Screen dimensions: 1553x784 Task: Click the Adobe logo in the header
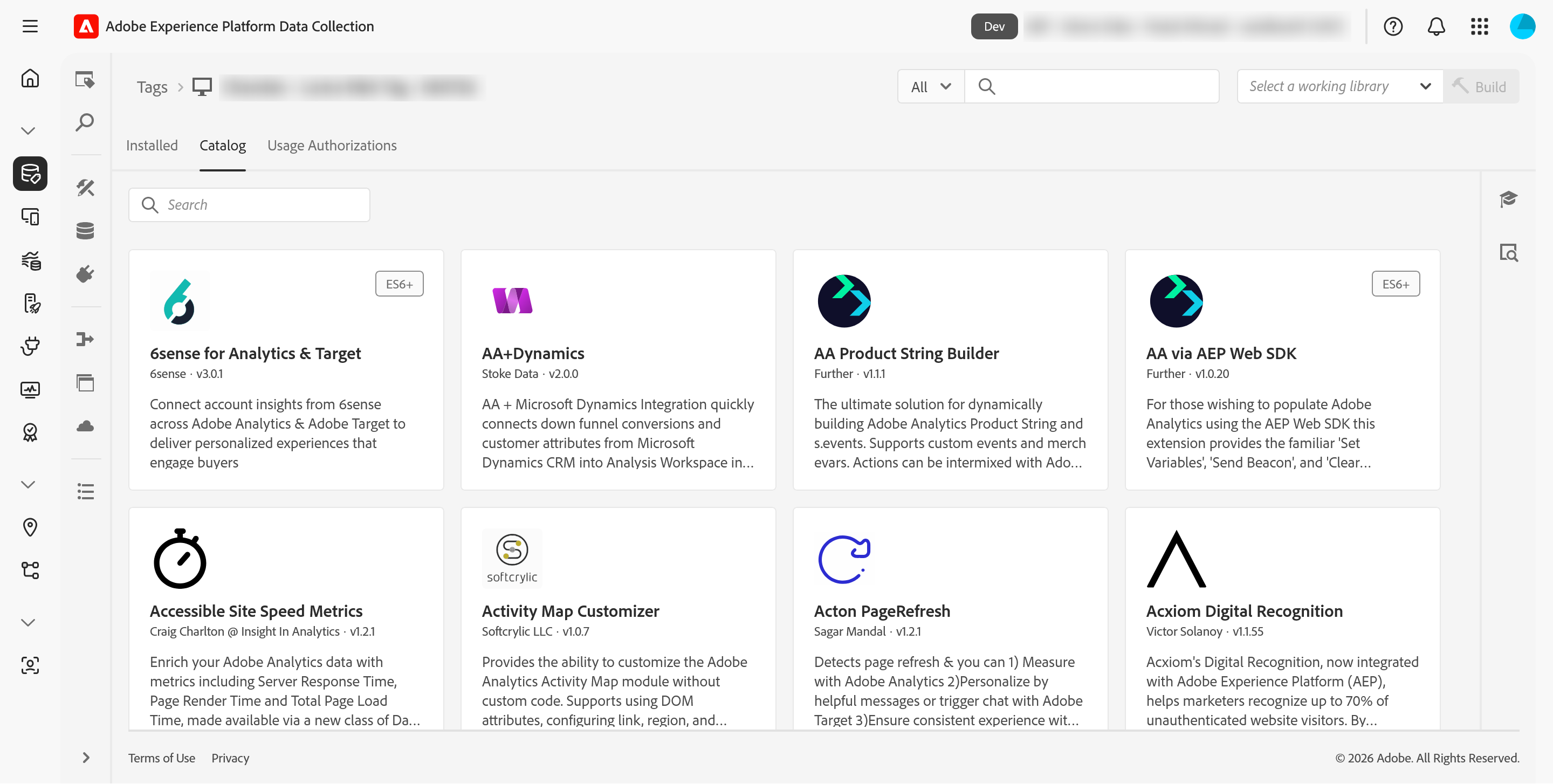(86, 26)
